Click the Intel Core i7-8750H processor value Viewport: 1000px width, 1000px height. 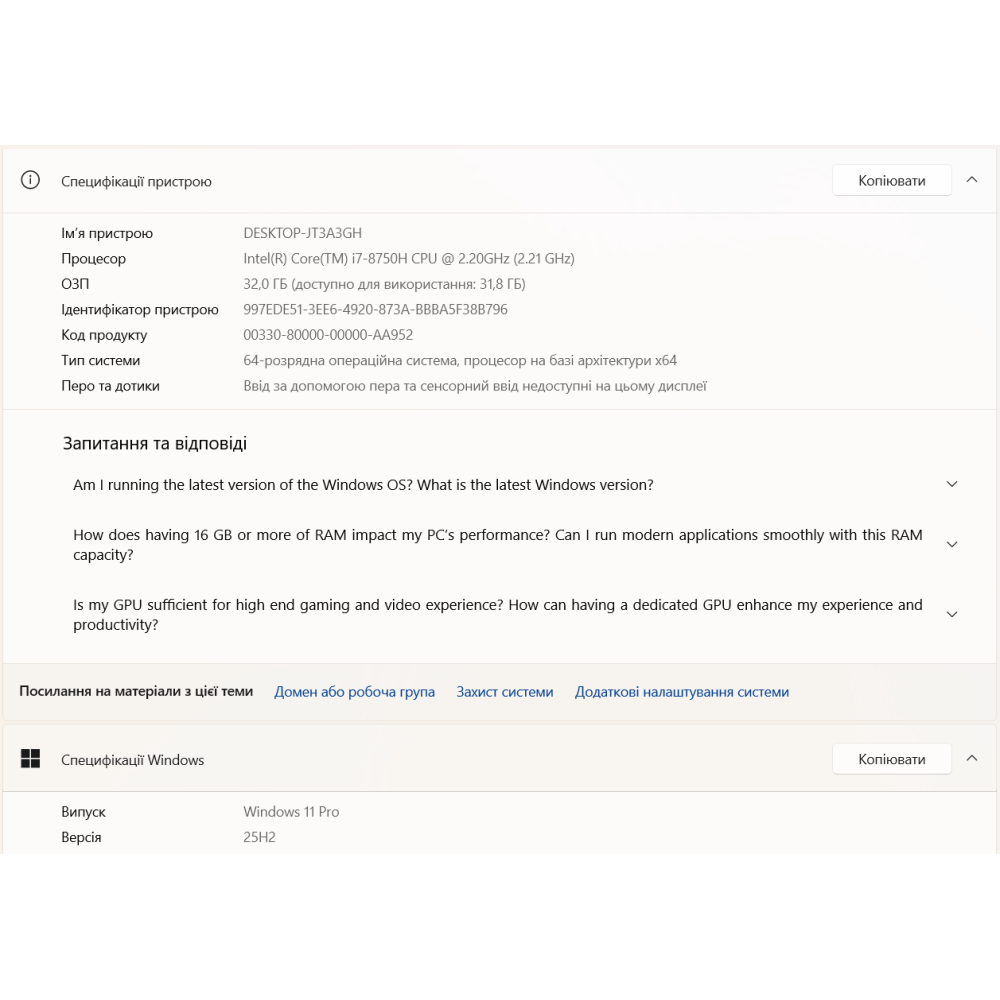pyautogui.click(x=408, y=259)
